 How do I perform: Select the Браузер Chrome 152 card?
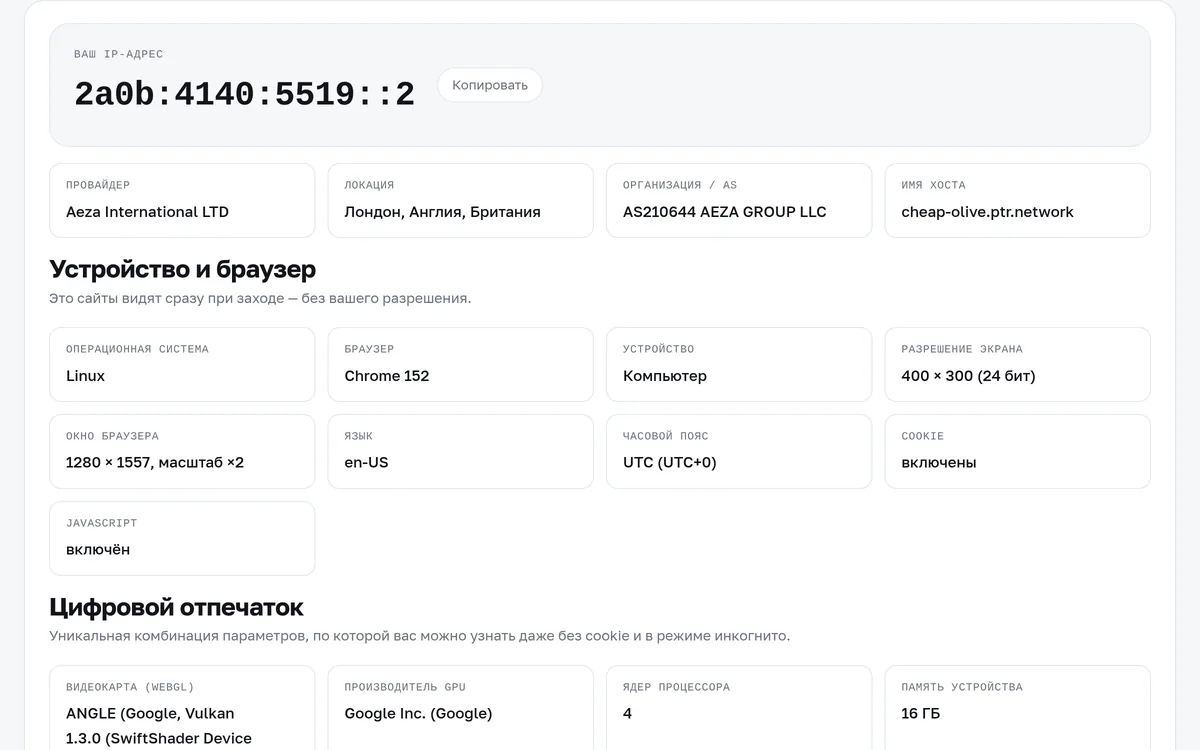tap(461, 365)
